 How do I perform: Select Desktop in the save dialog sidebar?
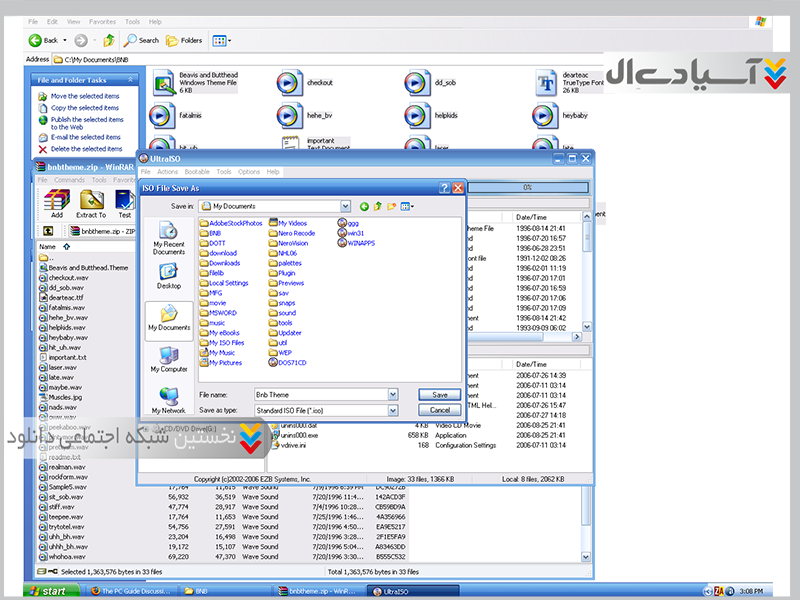coord(168,277)
